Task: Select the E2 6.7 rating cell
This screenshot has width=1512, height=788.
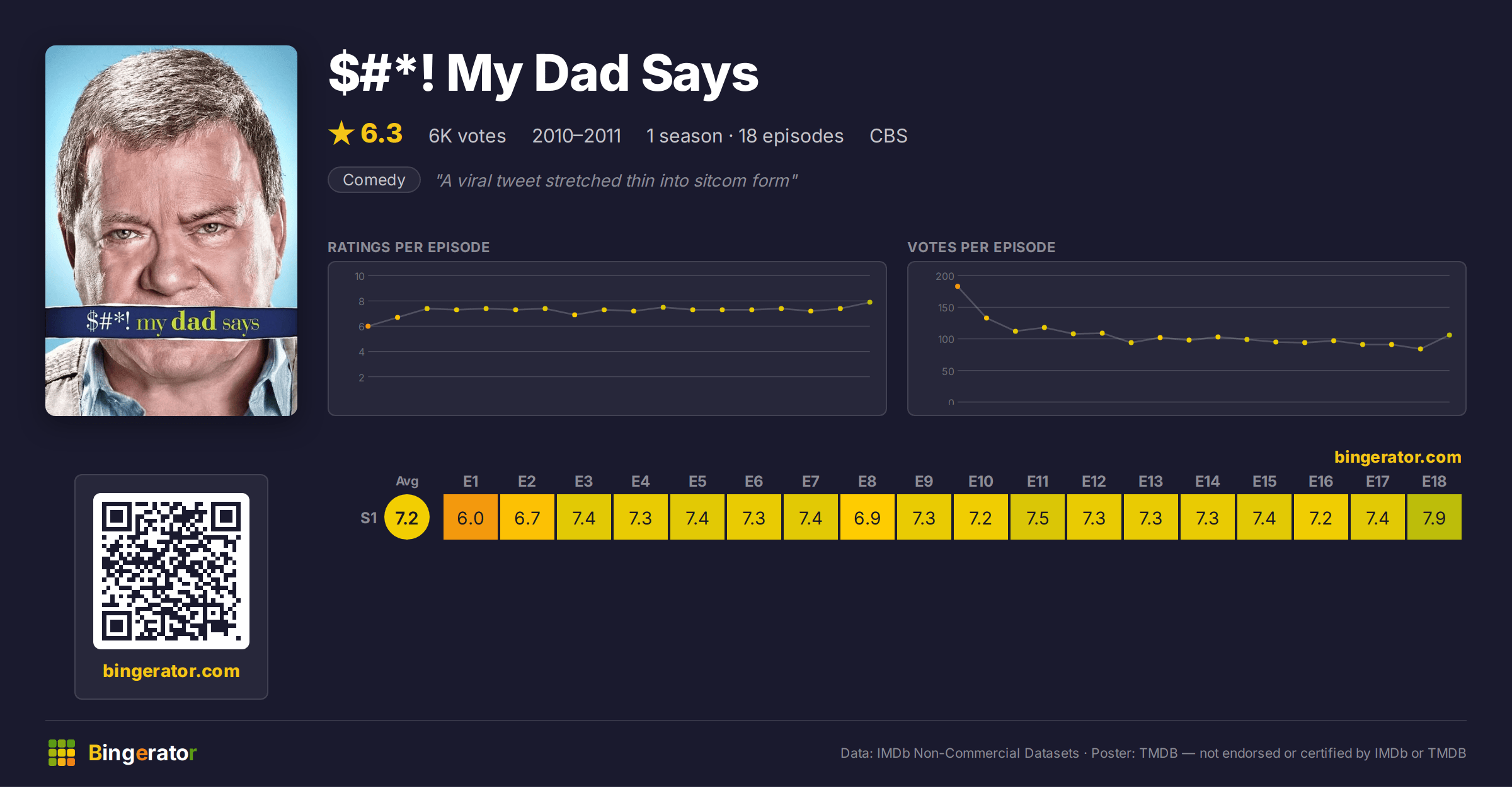Action: pos(527,518)
